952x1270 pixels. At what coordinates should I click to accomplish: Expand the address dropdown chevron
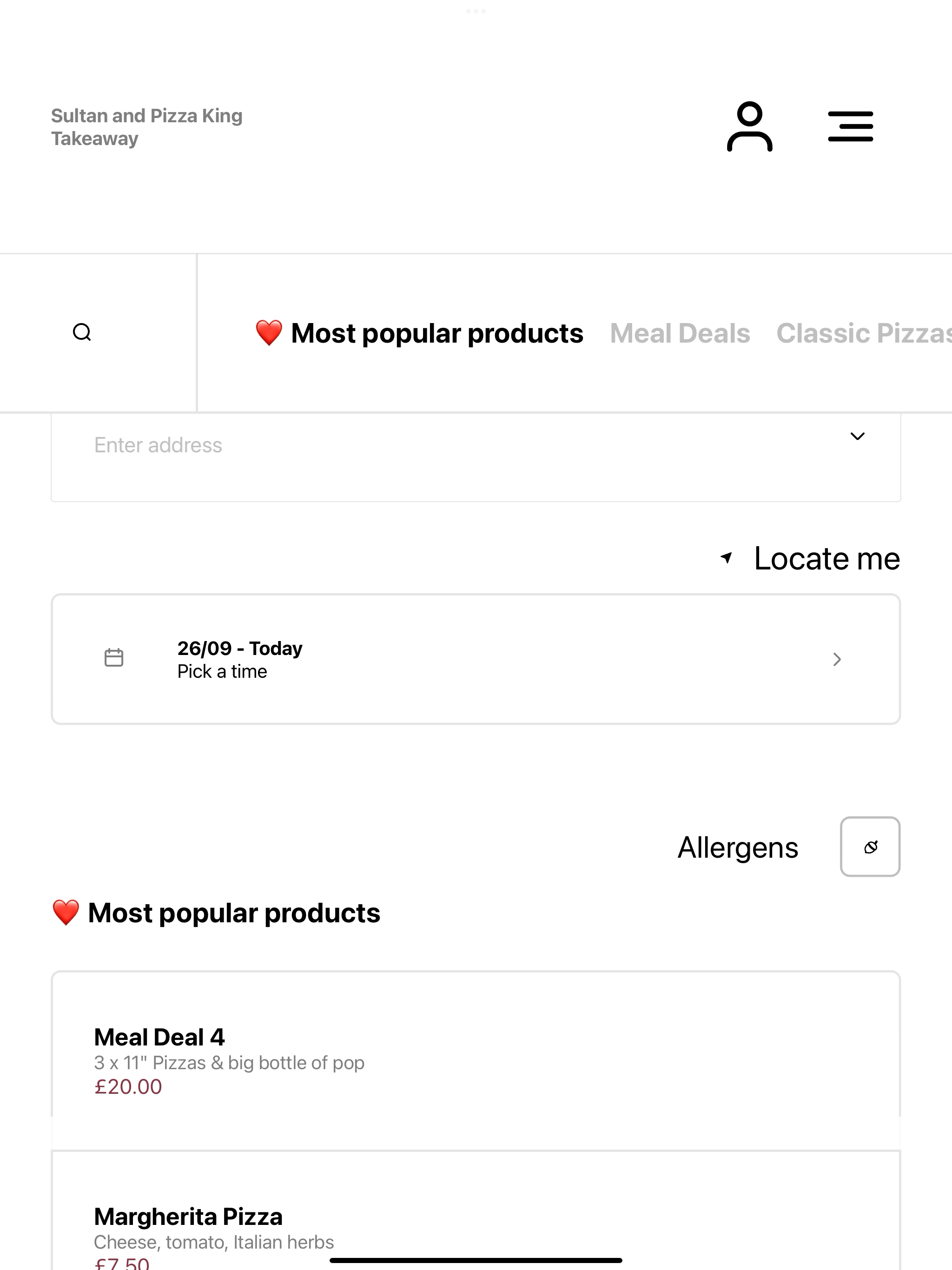pyautogui.click(x=857, y=437)
